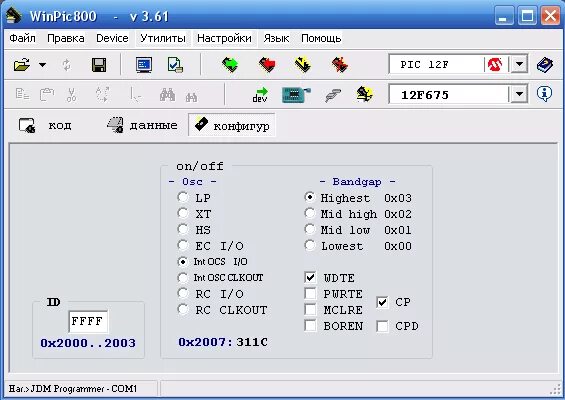The image size is (565, 400).
Task: Click the Microchip logo in family box
Action: click(x=495, y=65)
